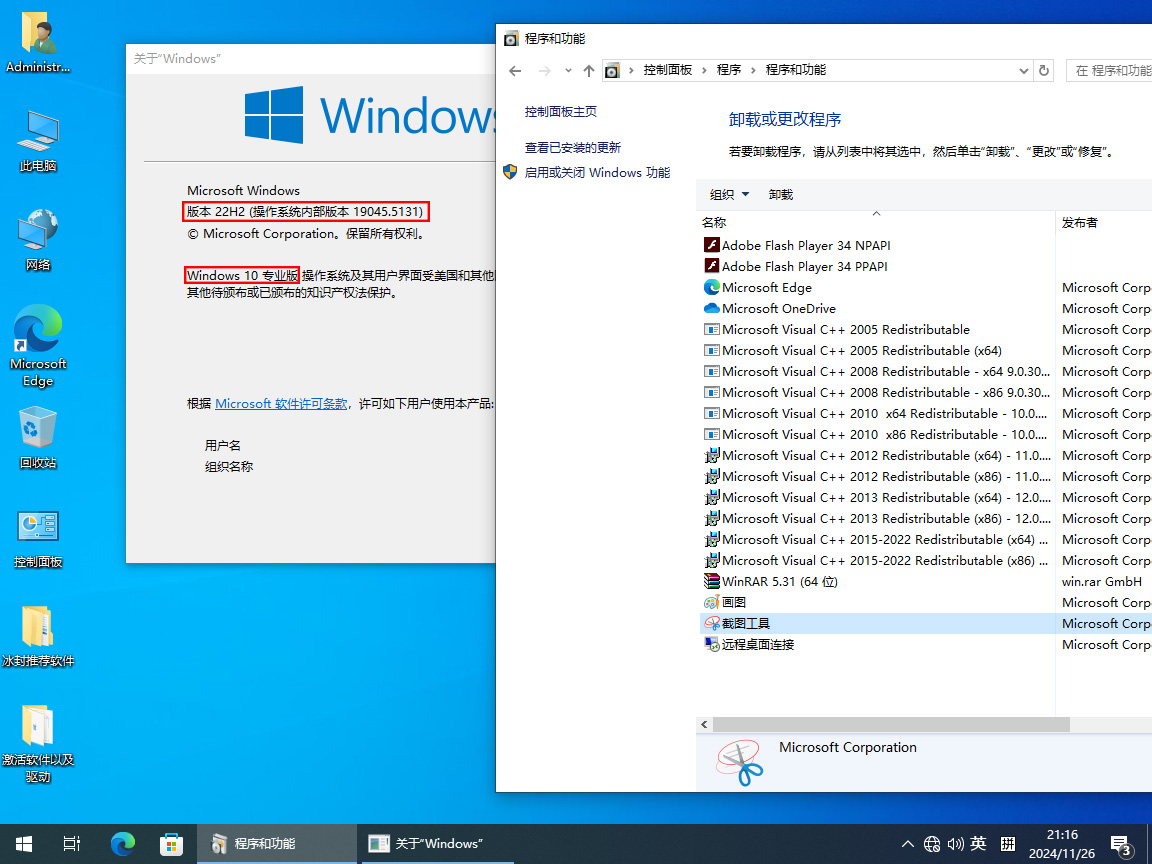Click the taskbar clock showing 21:16
The height and width of the screenshot is (864, 1152).
point(1062,843)
